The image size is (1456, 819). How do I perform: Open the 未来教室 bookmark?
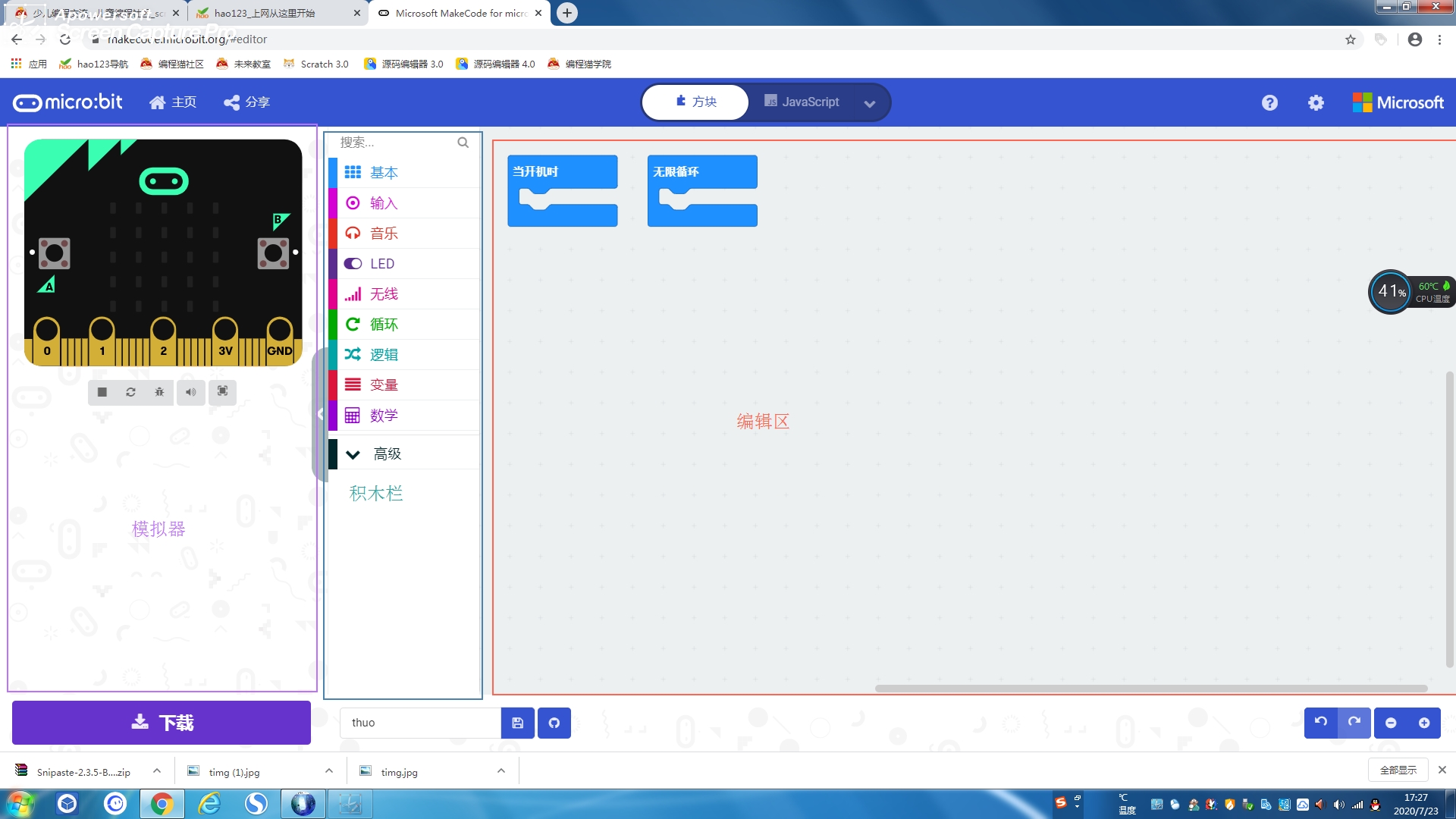[x=243, y=64]
